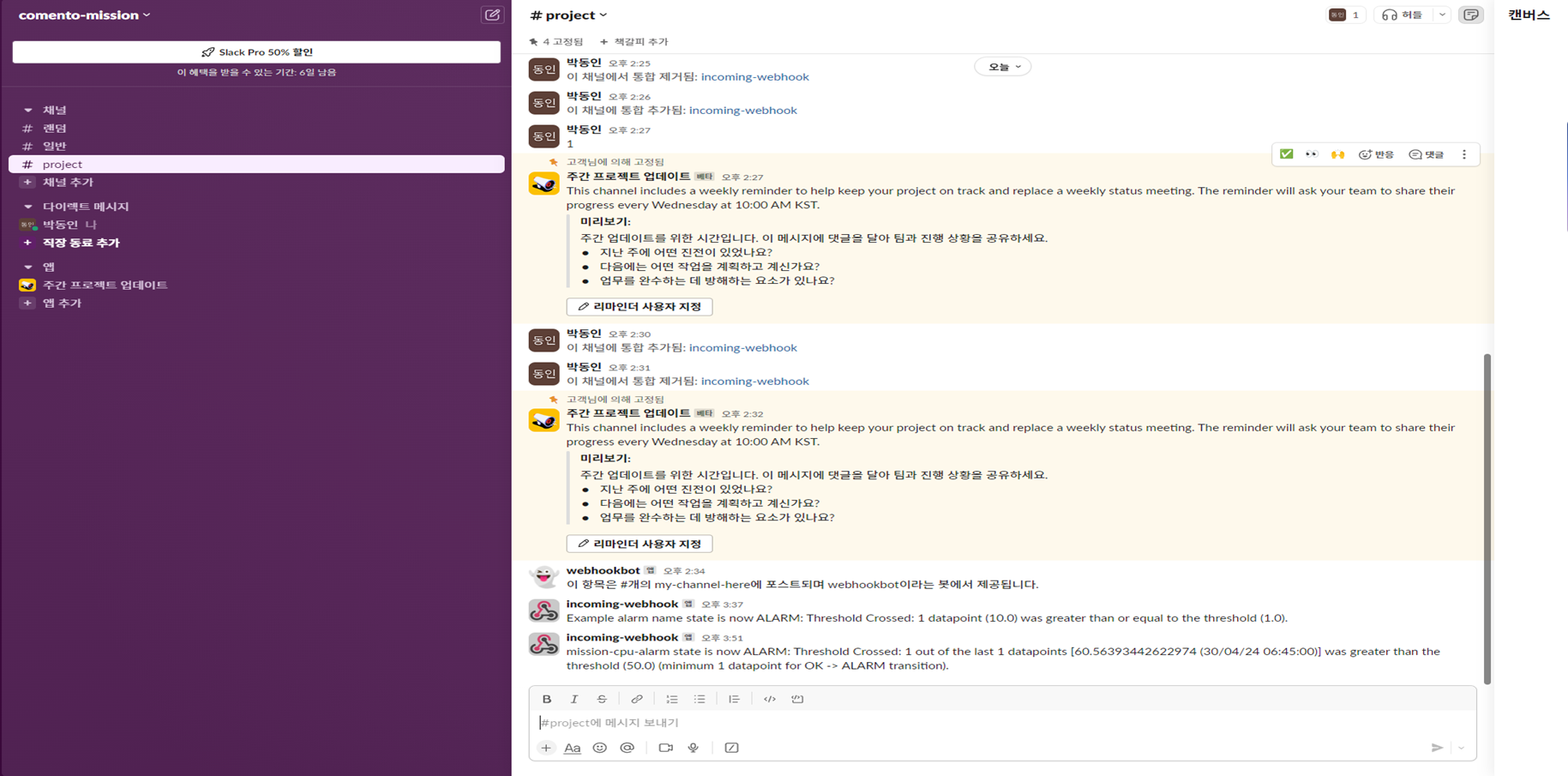The height and width of the screenshot is (776, 1568).
Task: Click message input field for #project
Action: [x=1002, y=723]
